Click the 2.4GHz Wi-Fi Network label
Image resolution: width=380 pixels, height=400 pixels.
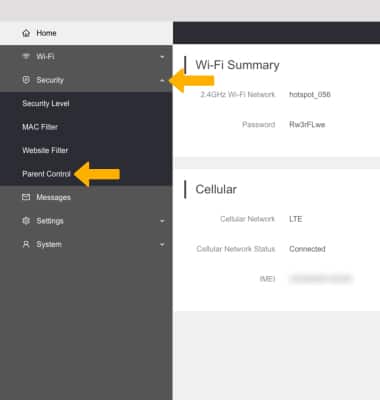238,94
